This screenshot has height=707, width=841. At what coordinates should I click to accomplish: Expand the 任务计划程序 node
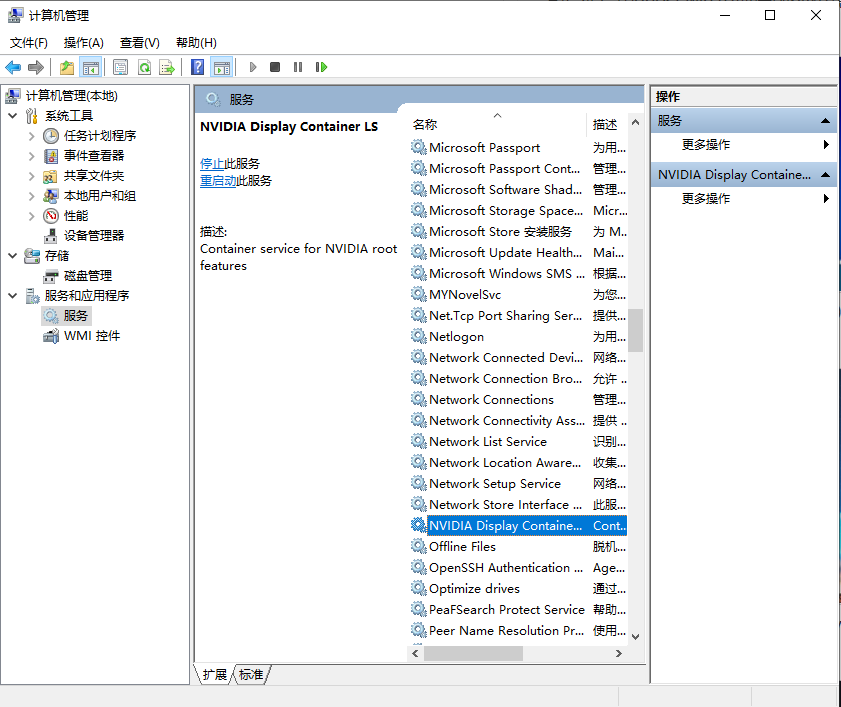tap(32, 136)
